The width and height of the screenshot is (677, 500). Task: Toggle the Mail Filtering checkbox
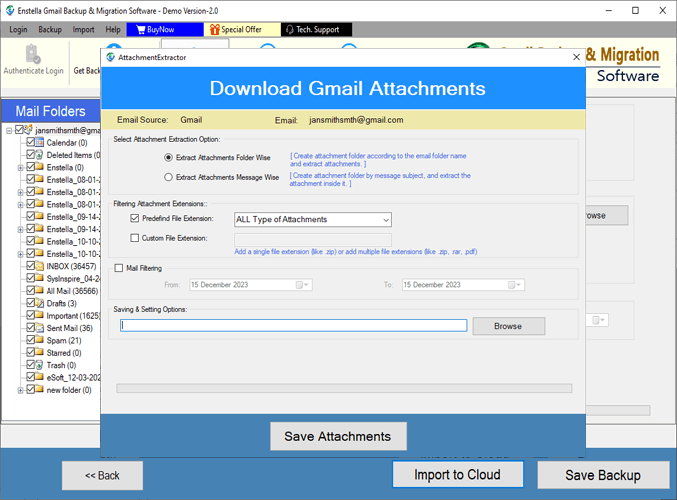pyautogui.click(x=119, y=268)
